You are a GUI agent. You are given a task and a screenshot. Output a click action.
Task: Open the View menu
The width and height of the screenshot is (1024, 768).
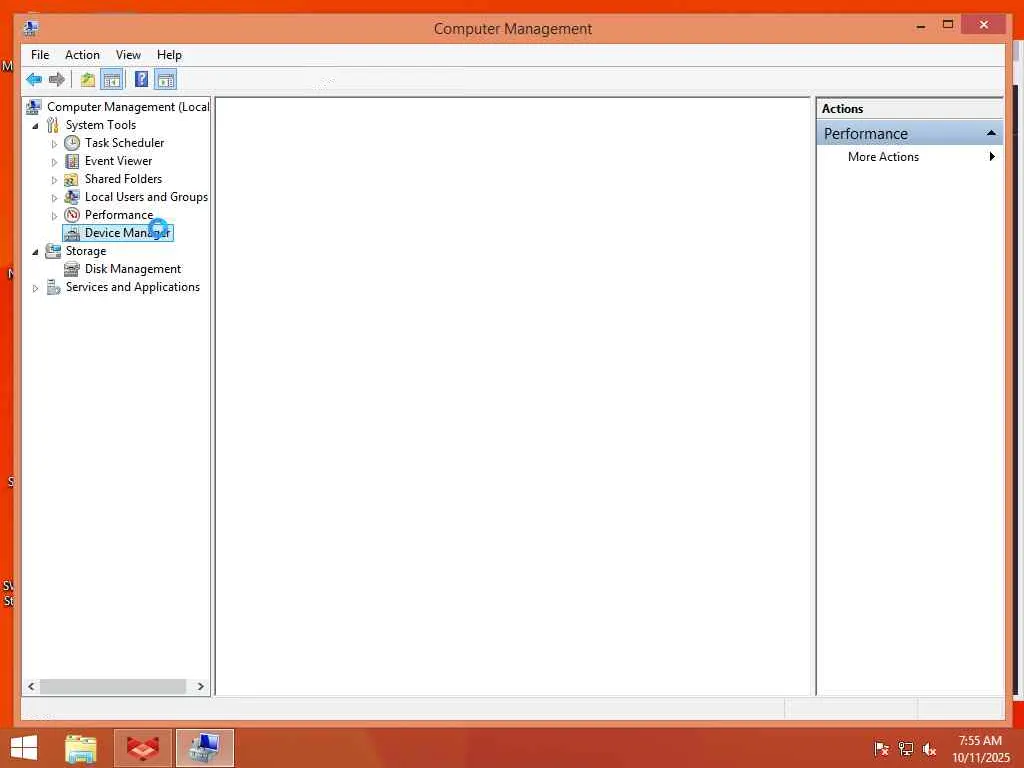click(x=128, y=55)
